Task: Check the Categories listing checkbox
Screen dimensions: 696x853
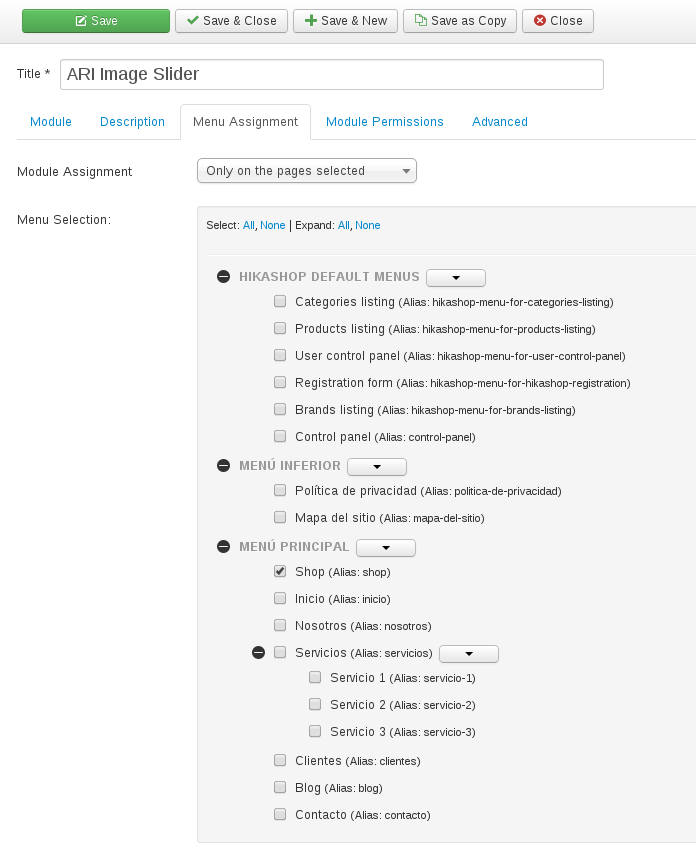Action: pos(280,301)
